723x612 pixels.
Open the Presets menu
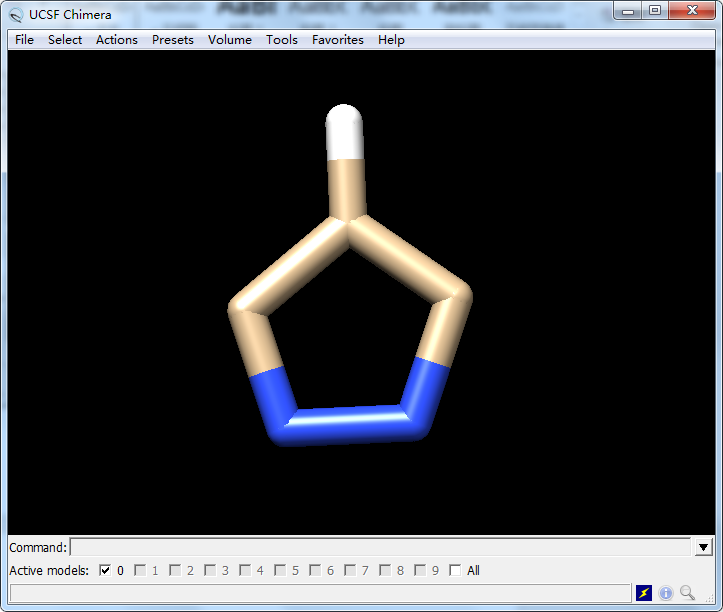(173, 40)
